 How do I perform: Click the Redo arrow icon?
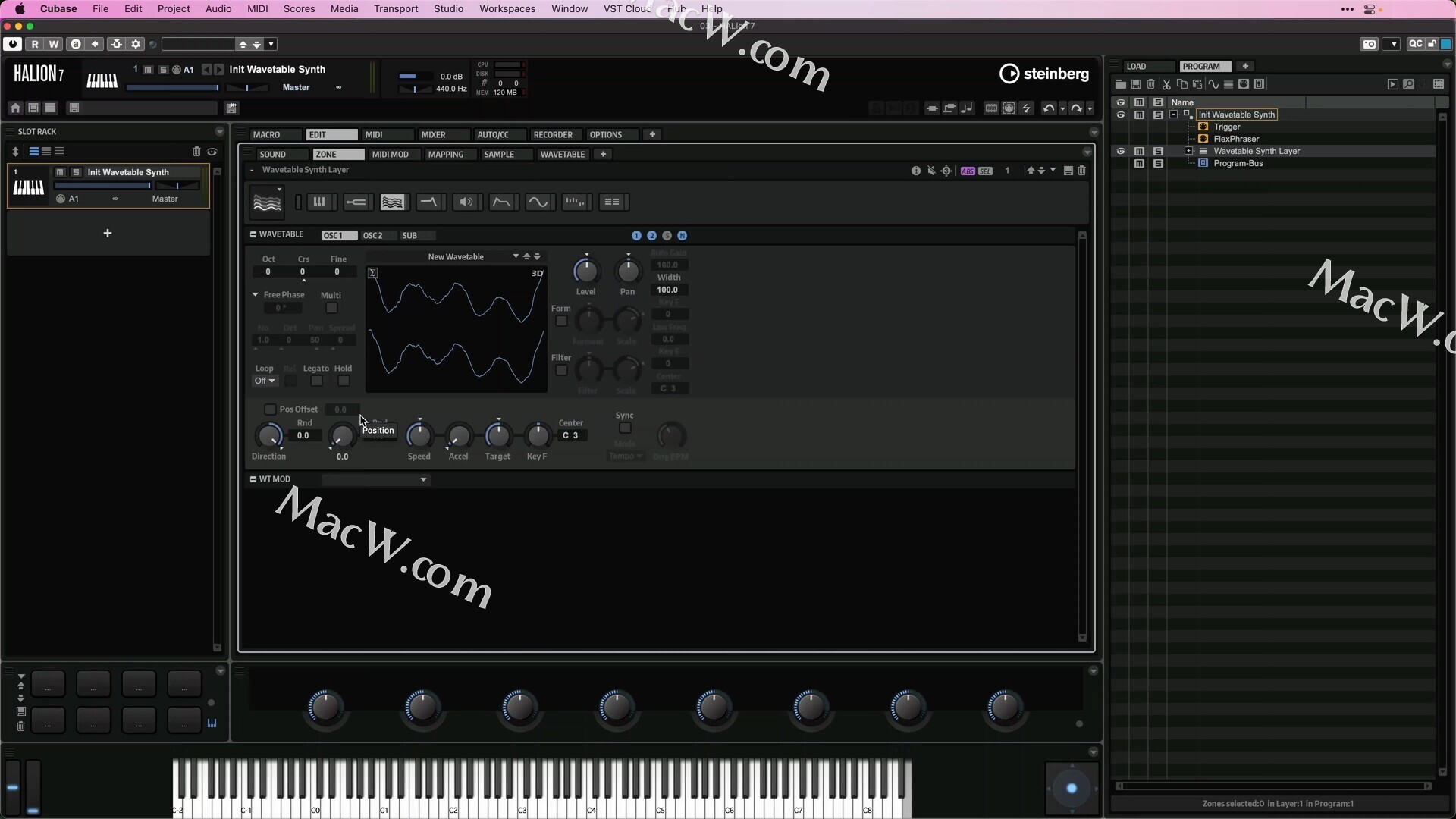(x=1075, y=108)
